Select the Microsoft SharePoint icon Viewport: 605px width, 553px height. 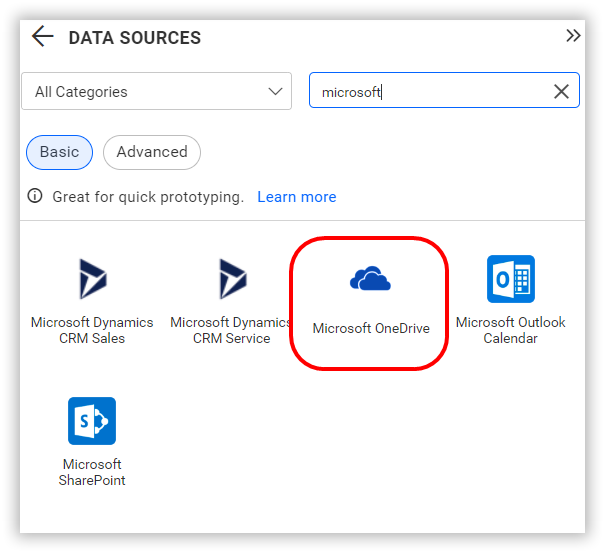[x=92, y=421]
